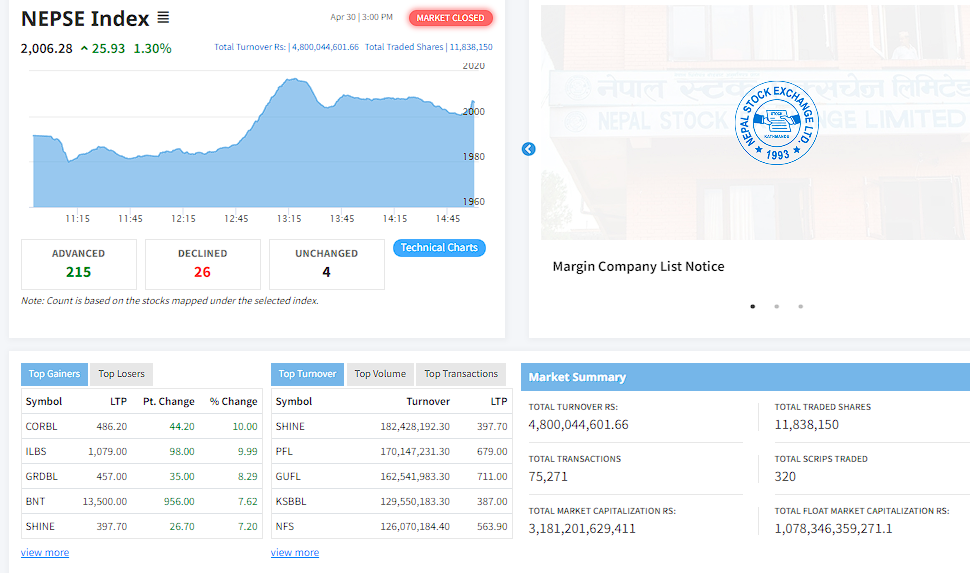Switch to Top Gainers tab

(54, 374)
